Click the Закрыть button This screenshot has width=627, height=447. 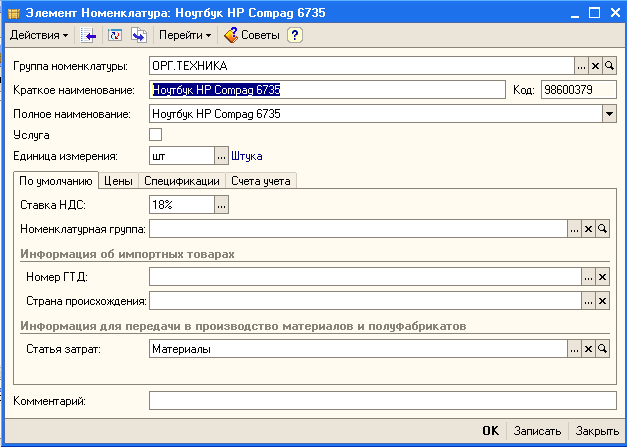tap(597, 431)
